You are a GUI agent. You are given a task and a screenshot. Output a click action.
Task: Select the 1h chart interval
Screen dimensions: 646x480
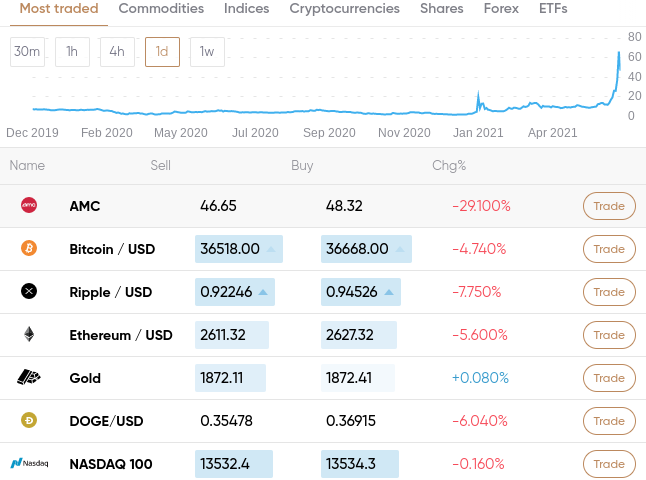(73, 52)
